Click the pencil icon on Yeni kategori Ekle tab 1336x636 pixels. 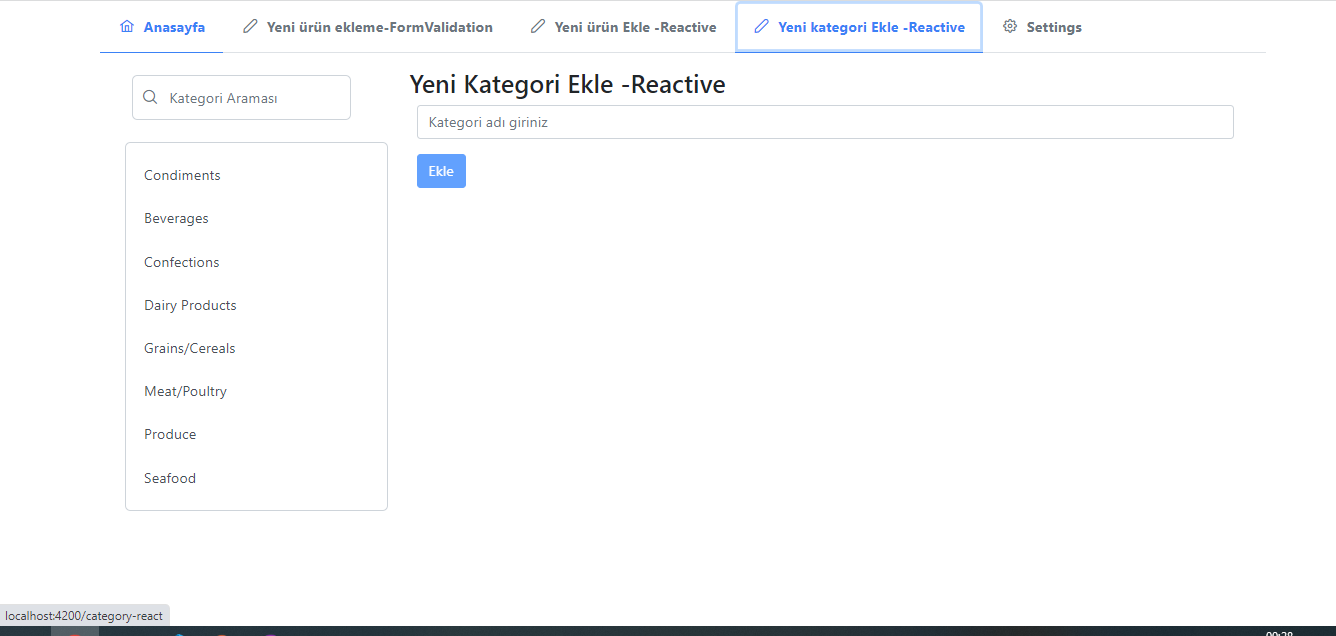click(763, 27)
